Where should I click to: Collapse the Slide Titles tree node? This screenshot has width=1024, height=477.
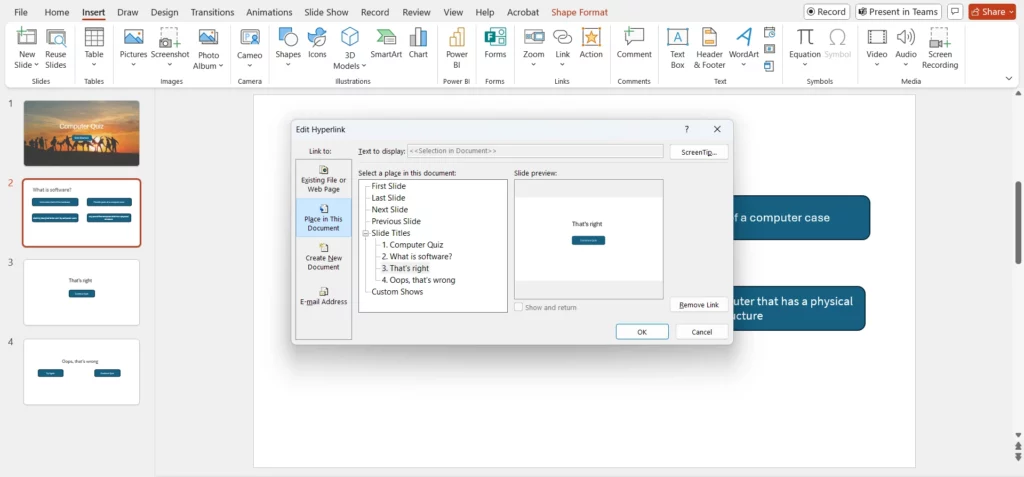coord(366,233)
